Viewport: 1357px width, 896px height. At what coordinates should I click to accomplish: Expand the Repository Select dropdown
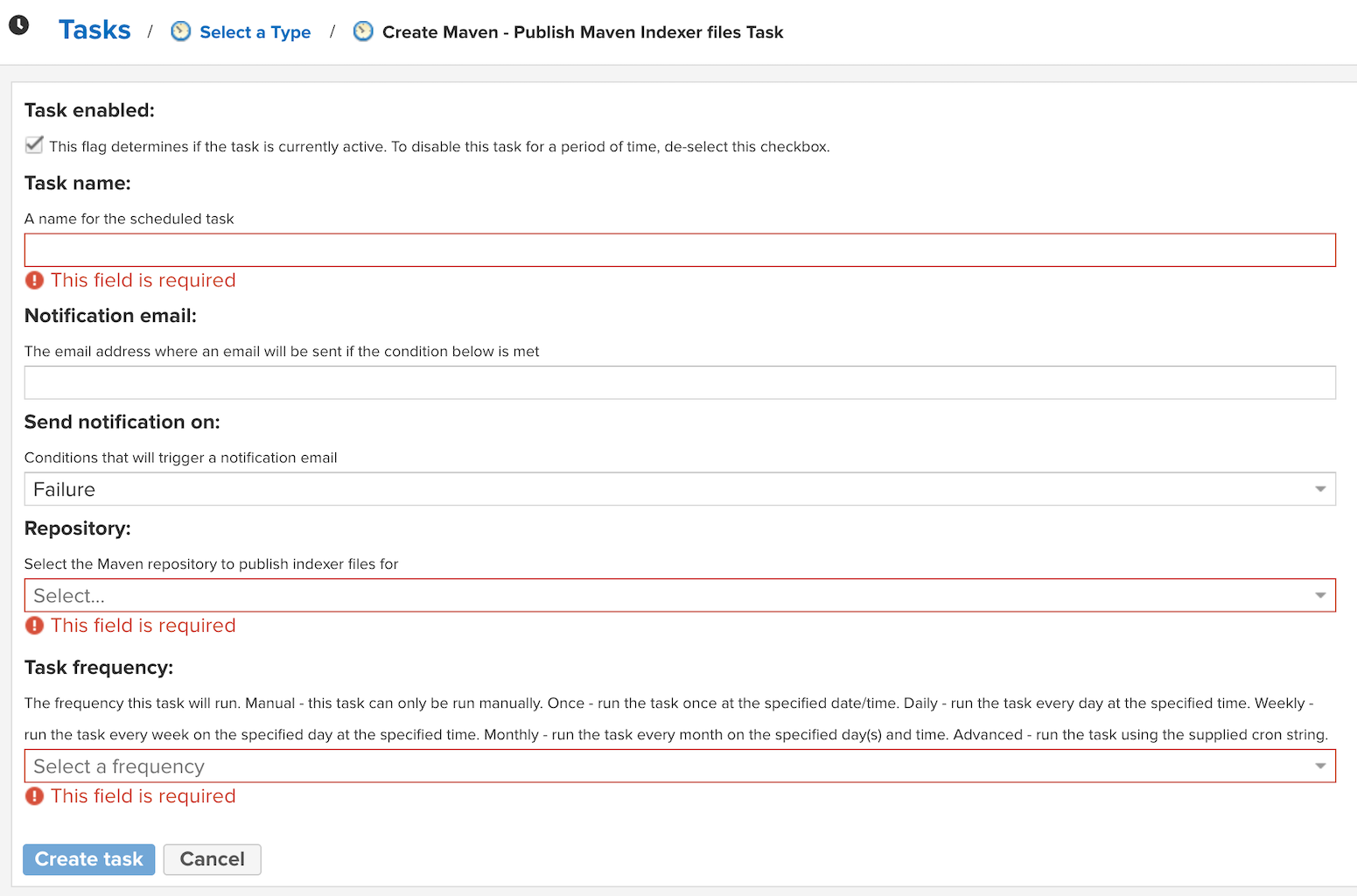(680, 596)
